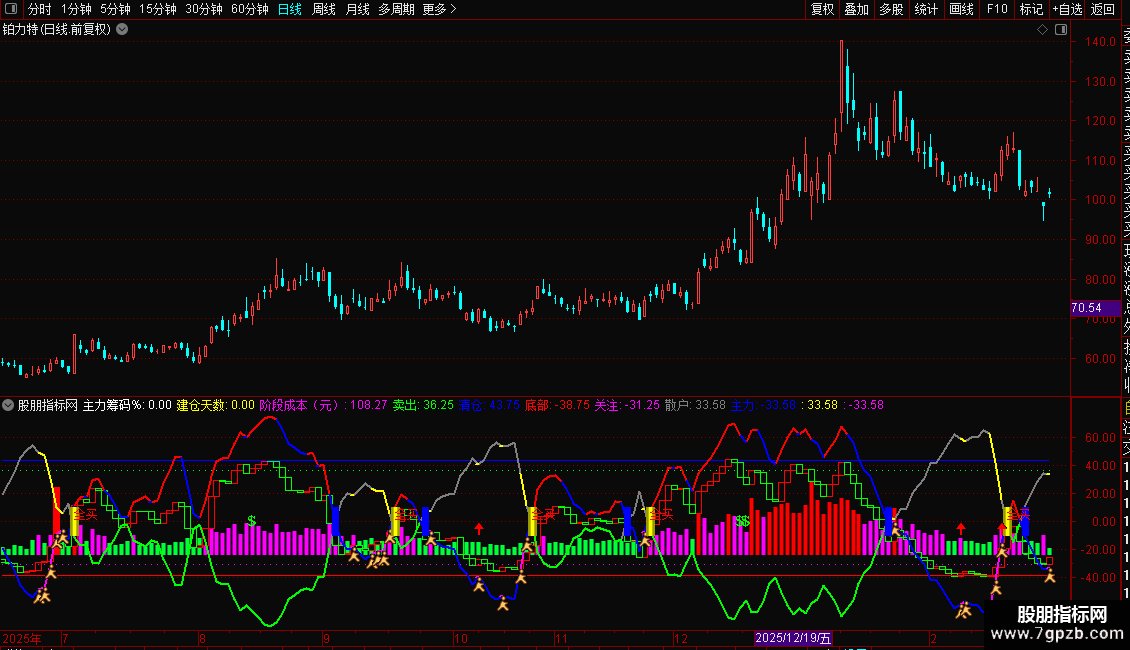Click the 卖出: 36.25 readout
Screen dimensions: 1130x650
423,405
